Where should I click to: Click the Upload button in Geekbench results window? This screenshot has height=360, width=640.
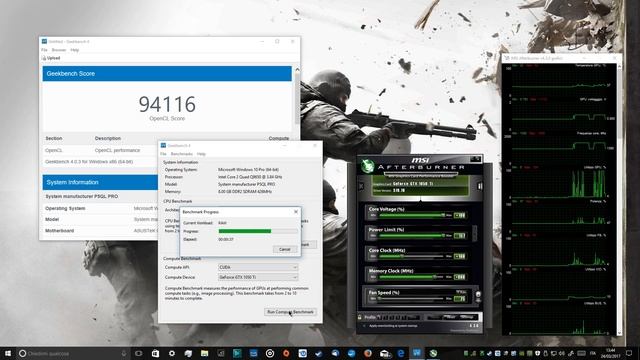[51, 58]
